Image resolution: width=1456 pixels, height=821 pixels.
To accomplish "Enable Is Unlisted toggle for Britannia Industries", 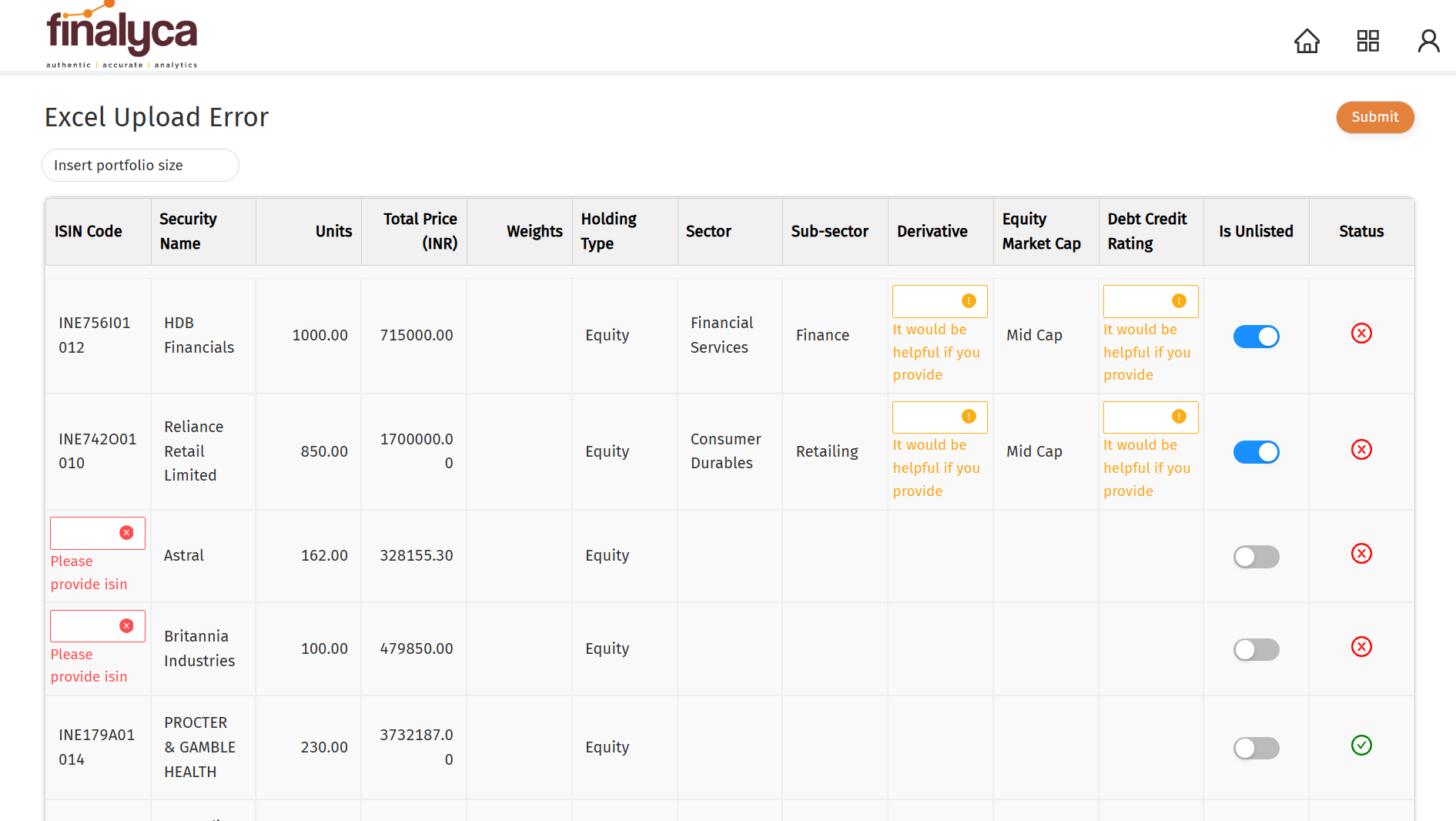I will coord(1256,650).
